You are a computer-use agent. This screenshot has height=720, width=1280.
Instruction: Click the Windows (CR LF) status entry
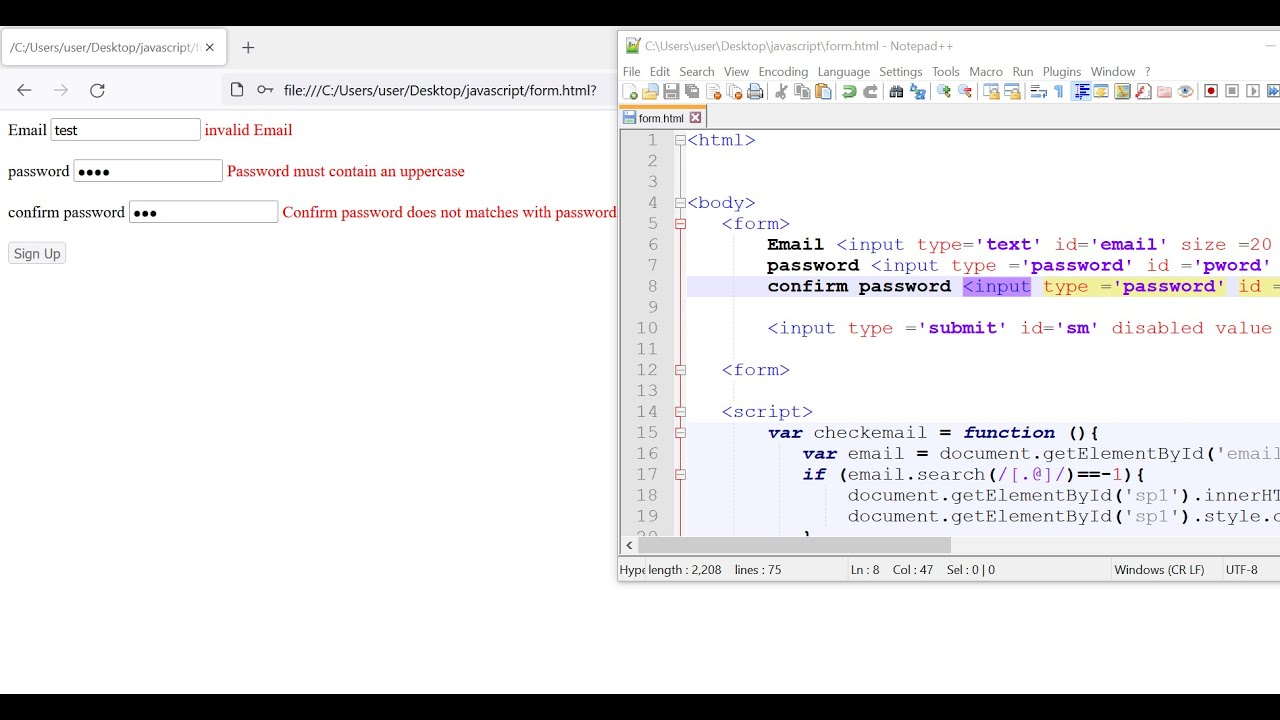1159,570
